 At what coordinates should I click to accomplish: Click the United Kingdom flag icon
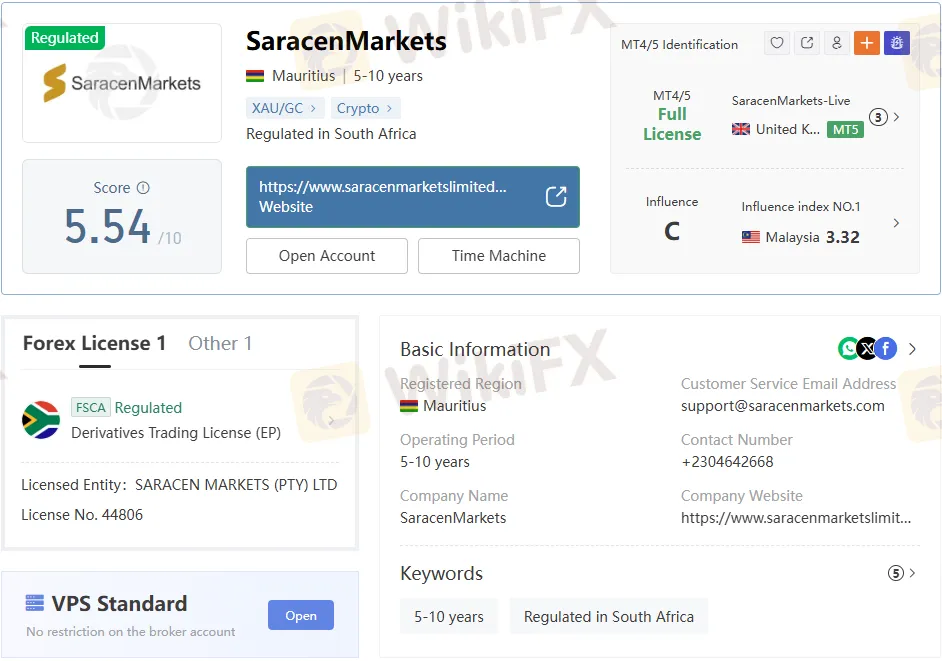click(x=741, y=129)
